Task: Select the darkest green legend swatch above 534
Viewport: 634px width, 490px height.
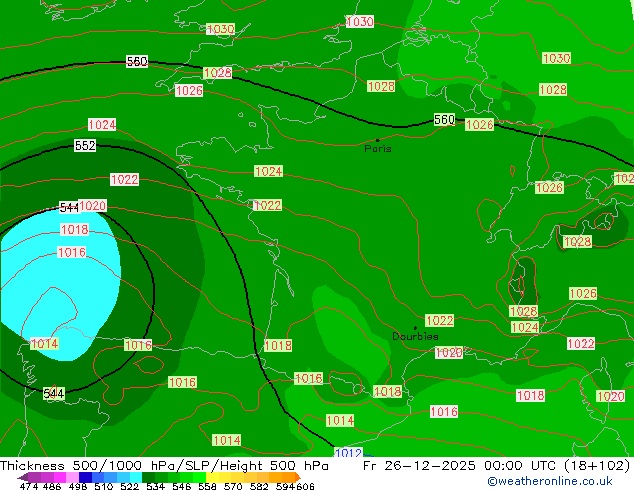Action: point(149,477)
